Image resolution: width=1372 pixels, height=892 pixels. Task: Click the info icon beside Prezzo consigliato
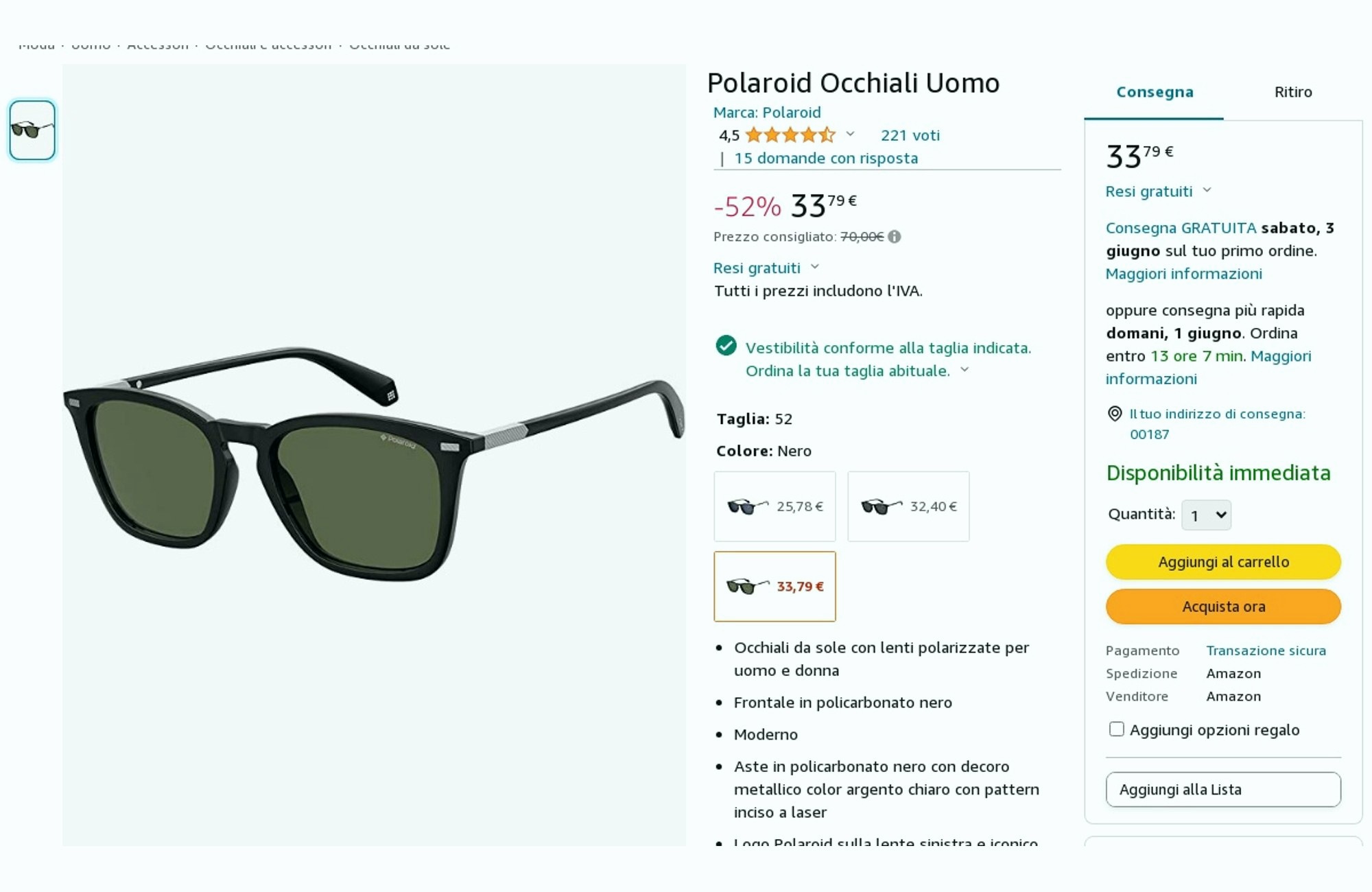[895, 237]
